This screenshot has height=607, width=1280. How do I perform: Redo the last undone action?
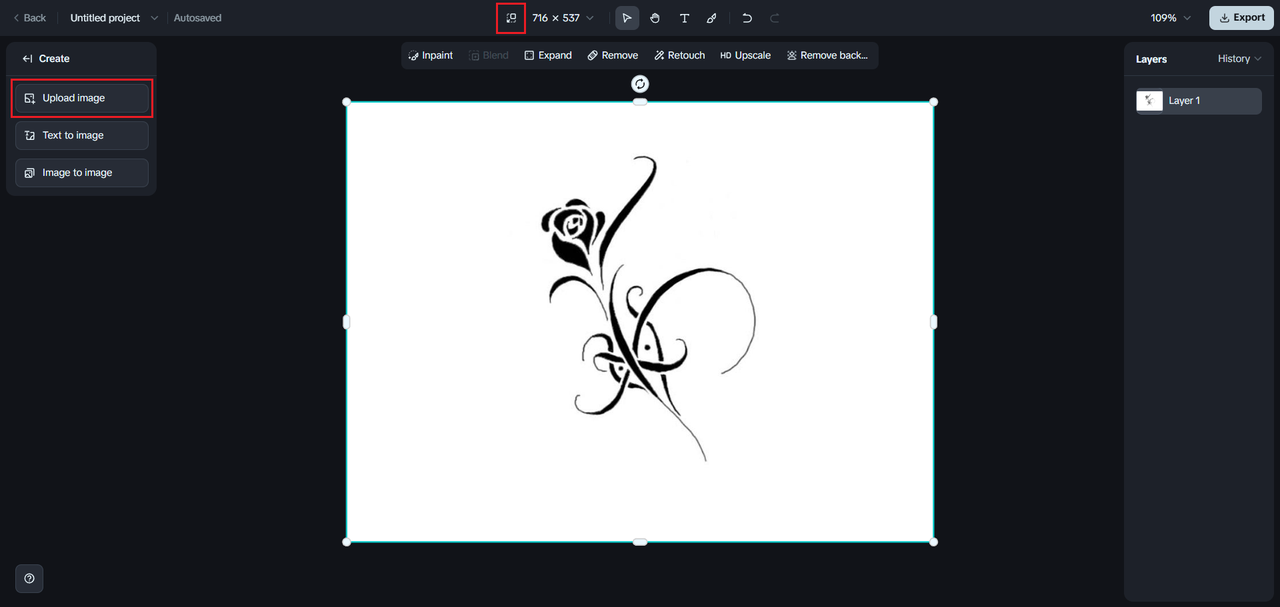775,18
